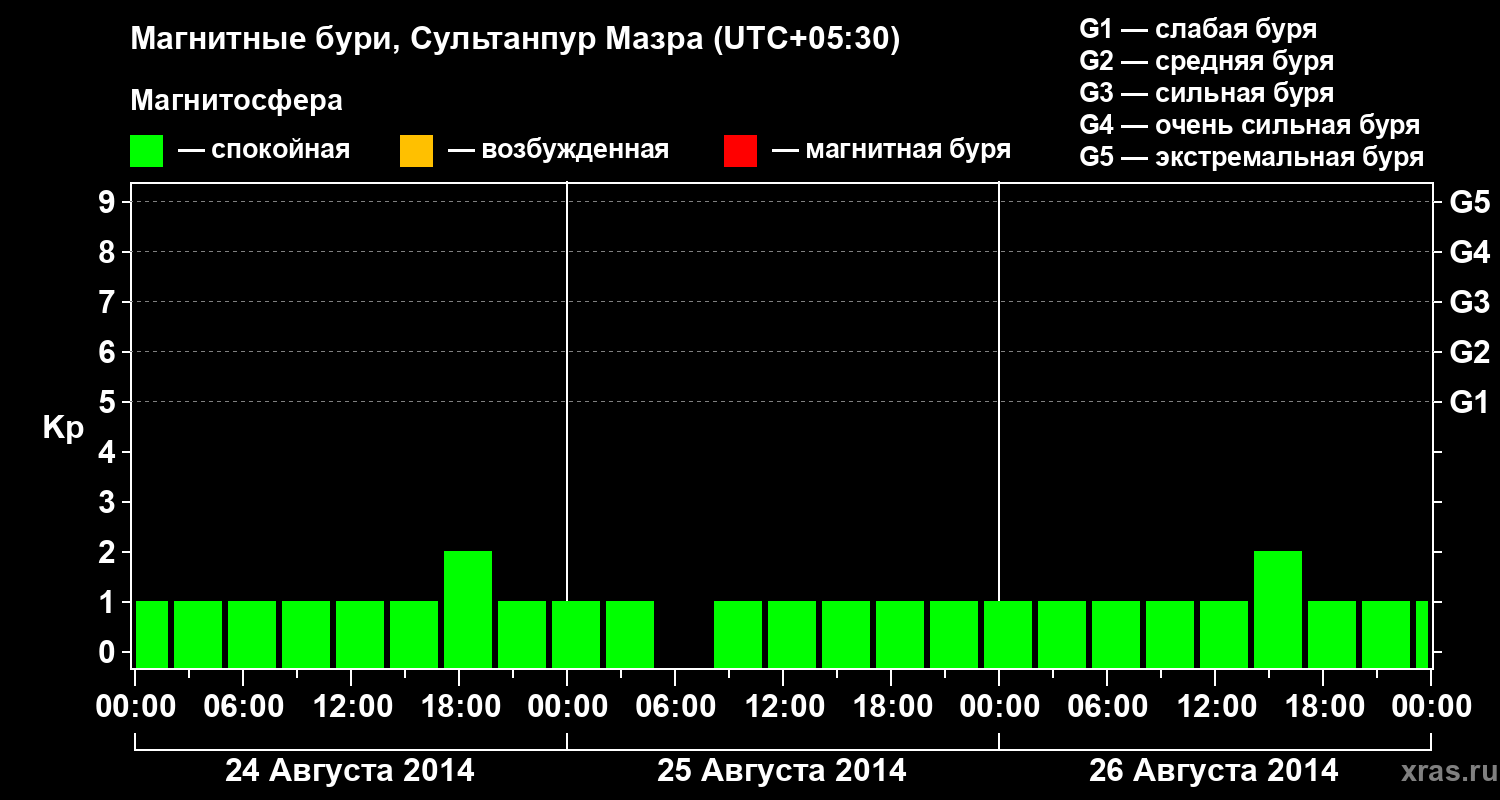Viewport: 1500px width, 800px height.
Task: Click the 'G3 — сильная буря' legend line
Action: pos(1207,93)
